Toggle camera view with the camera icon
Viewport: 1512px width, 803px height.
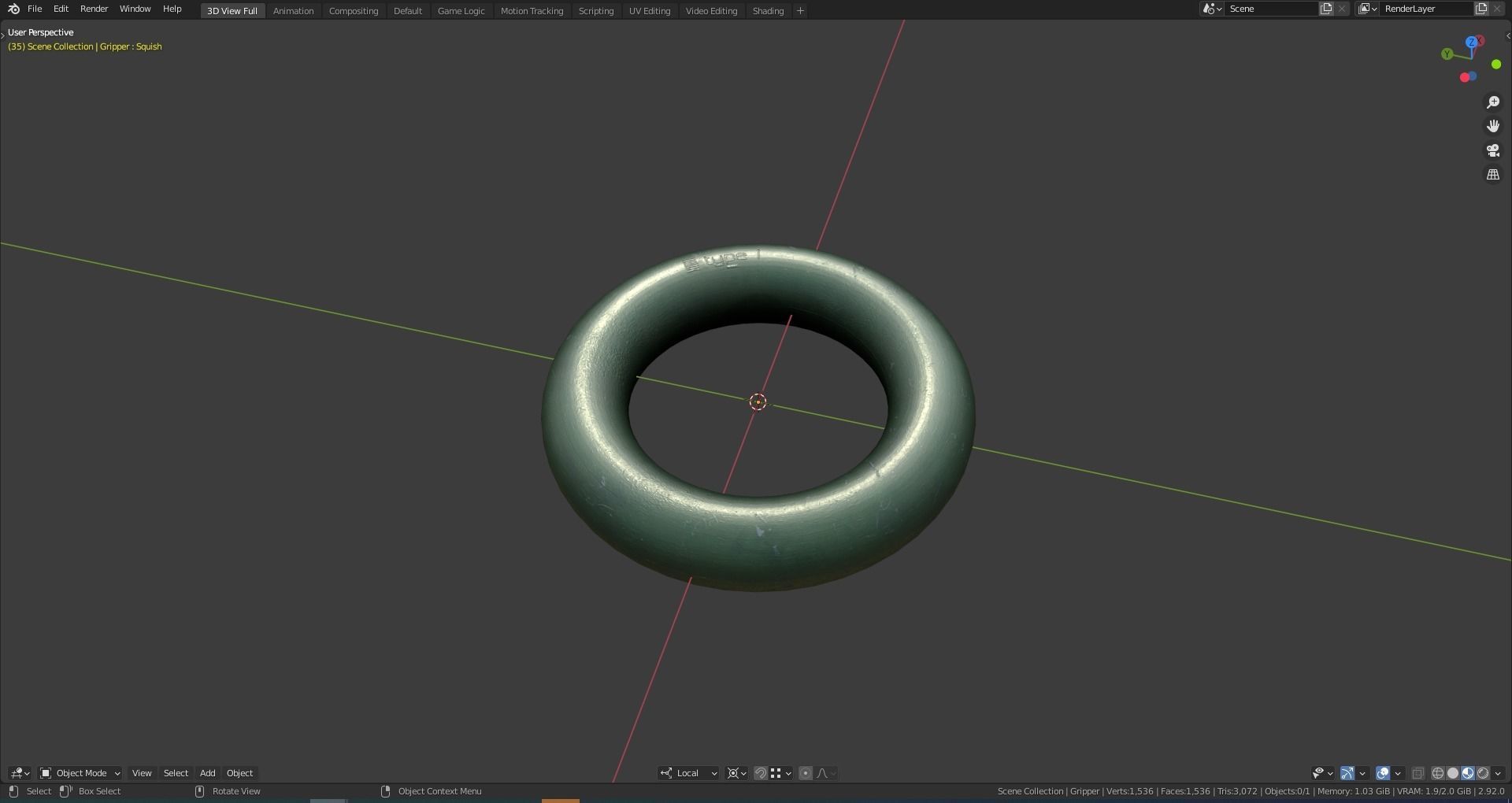(1492, 150)
